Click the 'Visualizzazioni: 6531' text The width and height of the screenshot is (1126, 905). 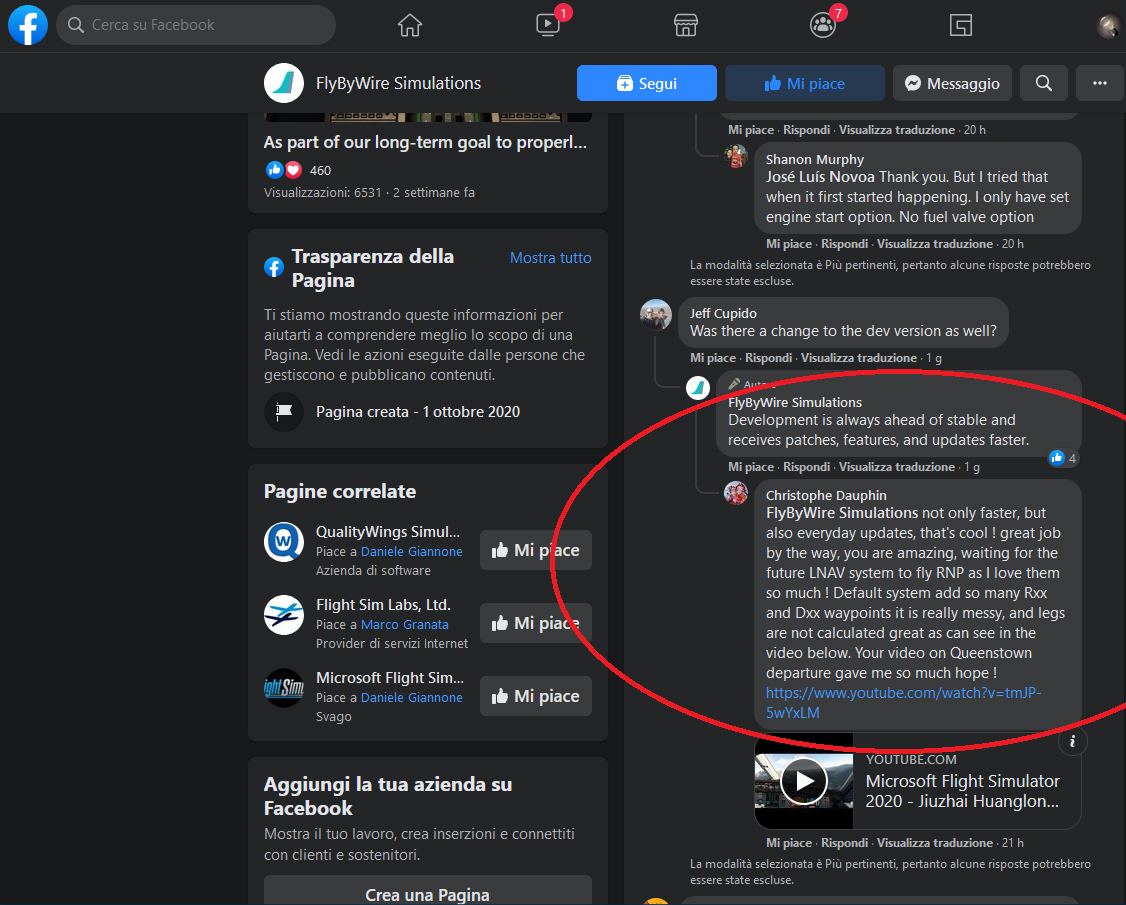click(322, 192)
